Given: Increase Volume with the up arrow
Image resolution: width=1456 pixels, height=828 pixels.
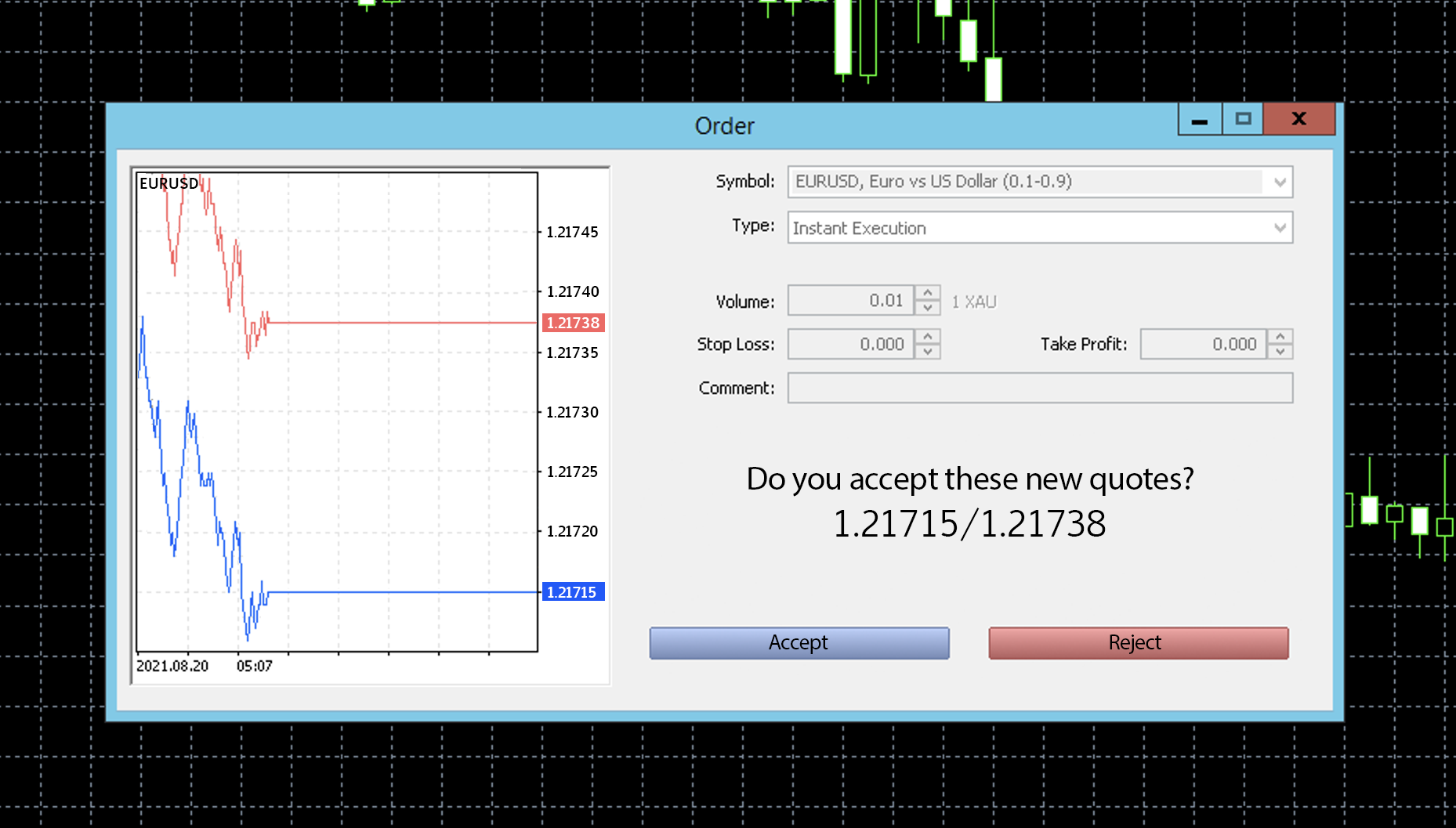Looking at the screenshot, I should pos(928,293).
